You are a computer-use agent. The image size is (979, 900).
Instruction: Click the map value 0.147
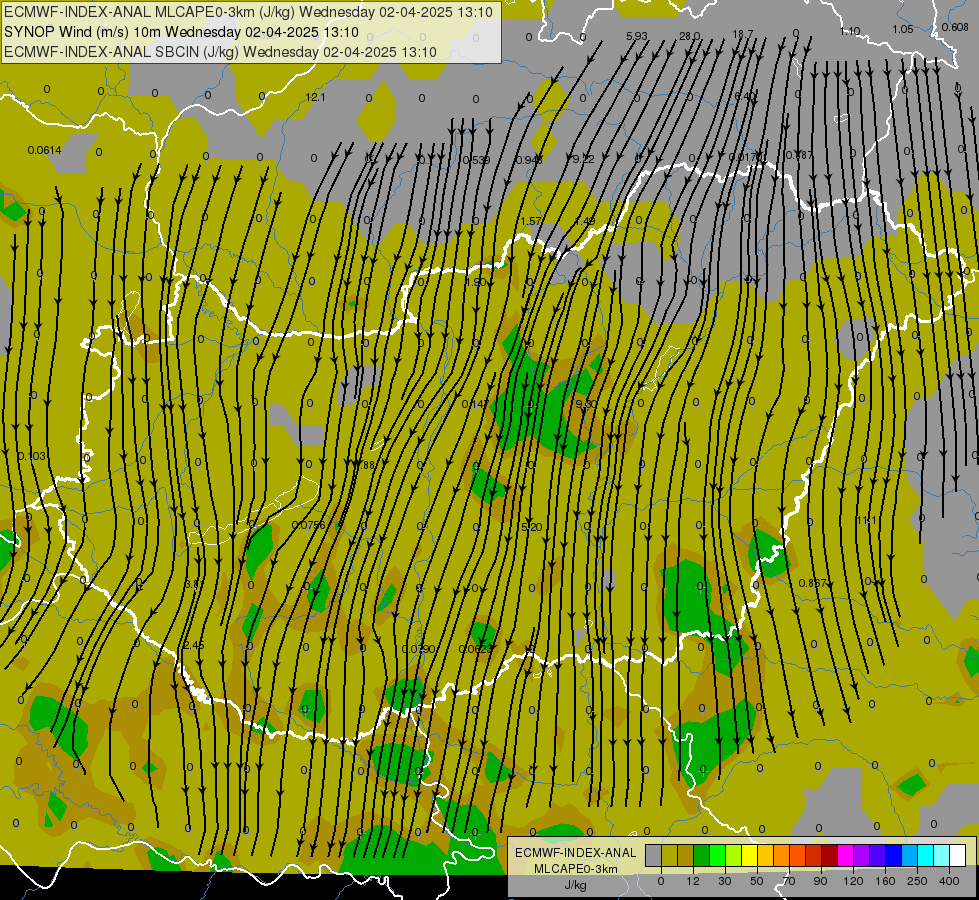coord(475,404)
